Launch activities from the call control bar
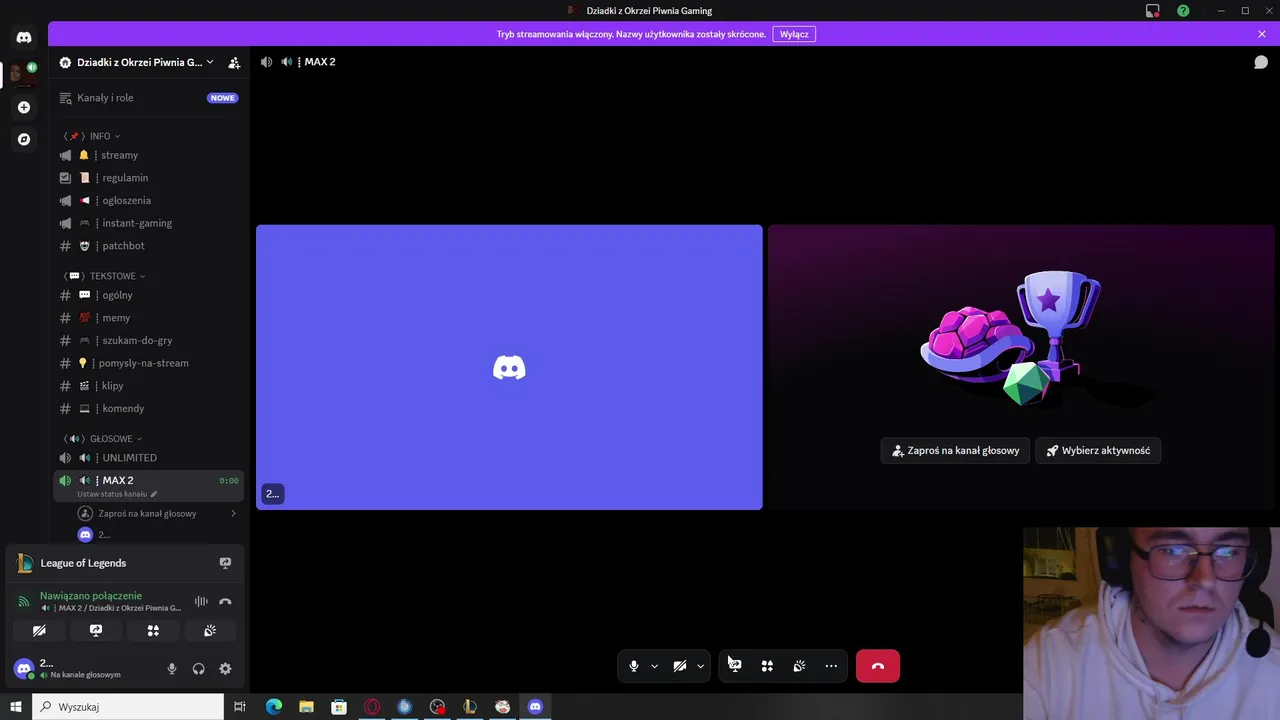The height and width of the screenshot is (720, 1280). (x=767, y=666)
